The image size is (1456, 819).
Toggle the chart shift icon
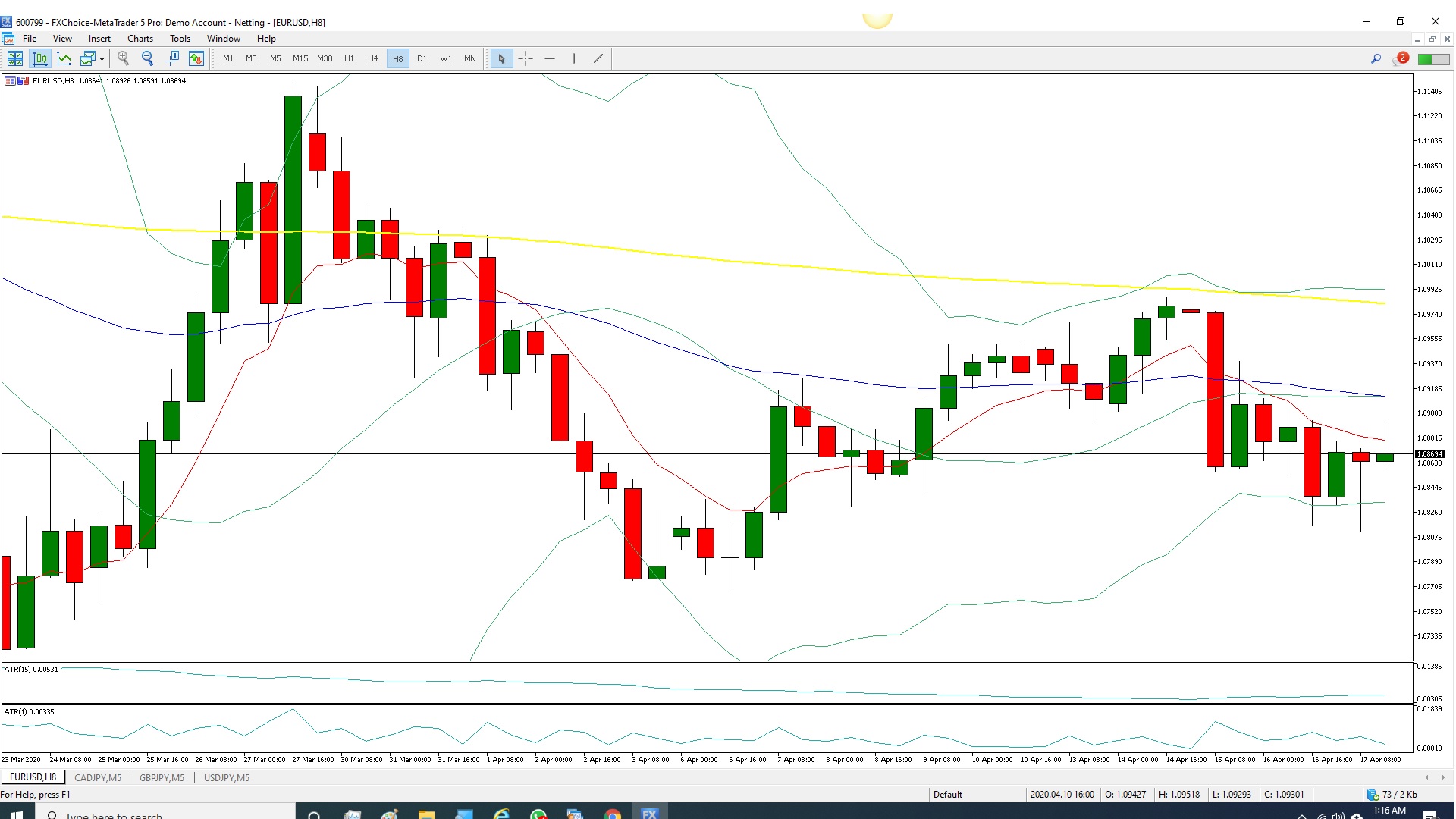point(172,58)
